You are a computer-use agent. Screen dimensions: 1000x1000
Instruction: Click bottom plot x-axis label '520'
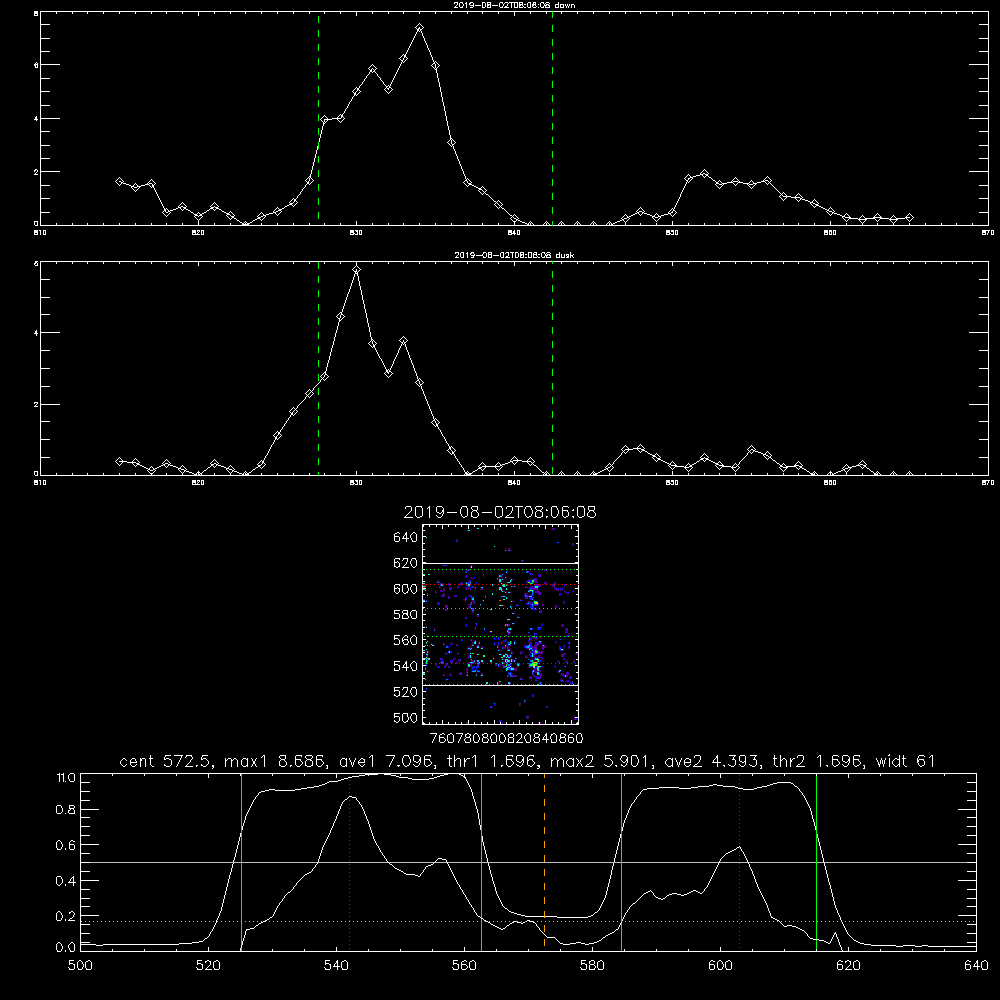pyautogui.click(x=209, y=966)
